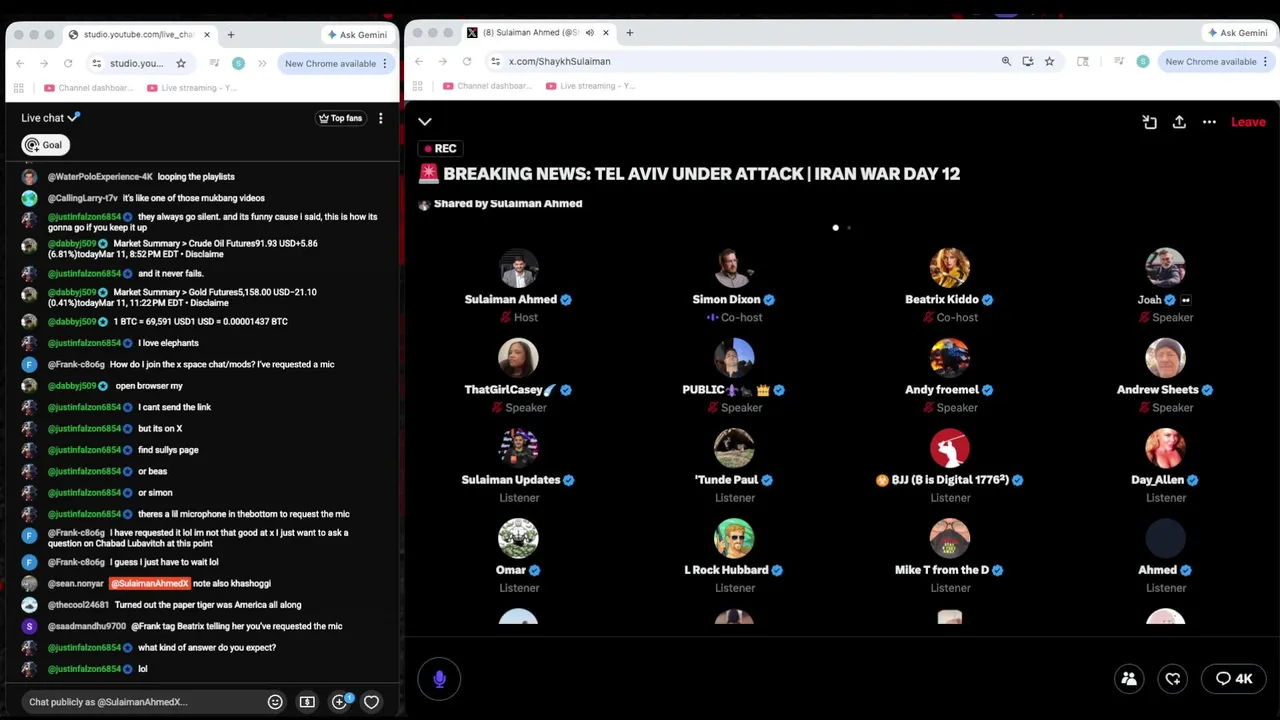Open the three-dot menu in Space header

coord(1209,122)
